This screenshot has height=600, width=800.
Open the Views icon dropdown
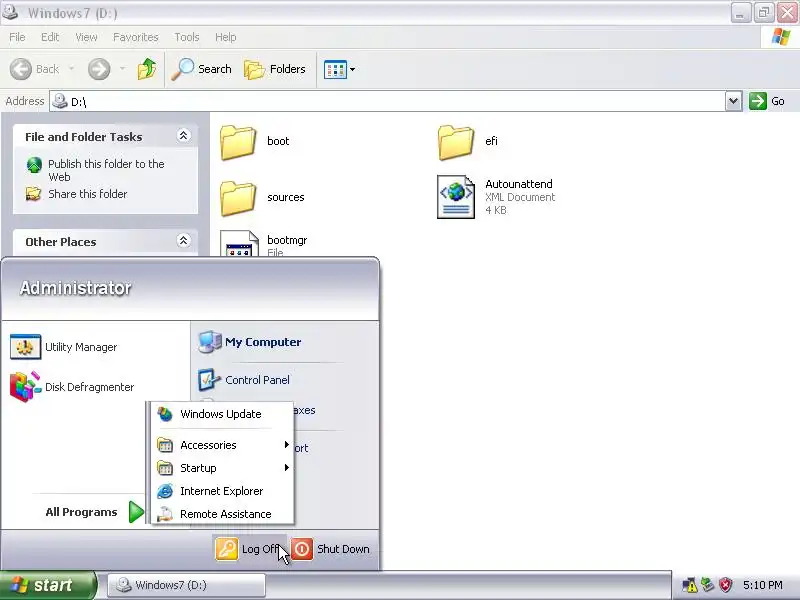click(x=339, y=69)
